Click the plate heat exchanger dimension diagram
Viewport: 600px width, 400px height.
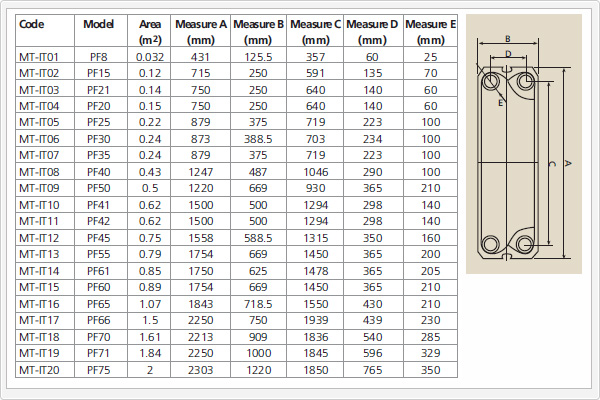[524, 144]
